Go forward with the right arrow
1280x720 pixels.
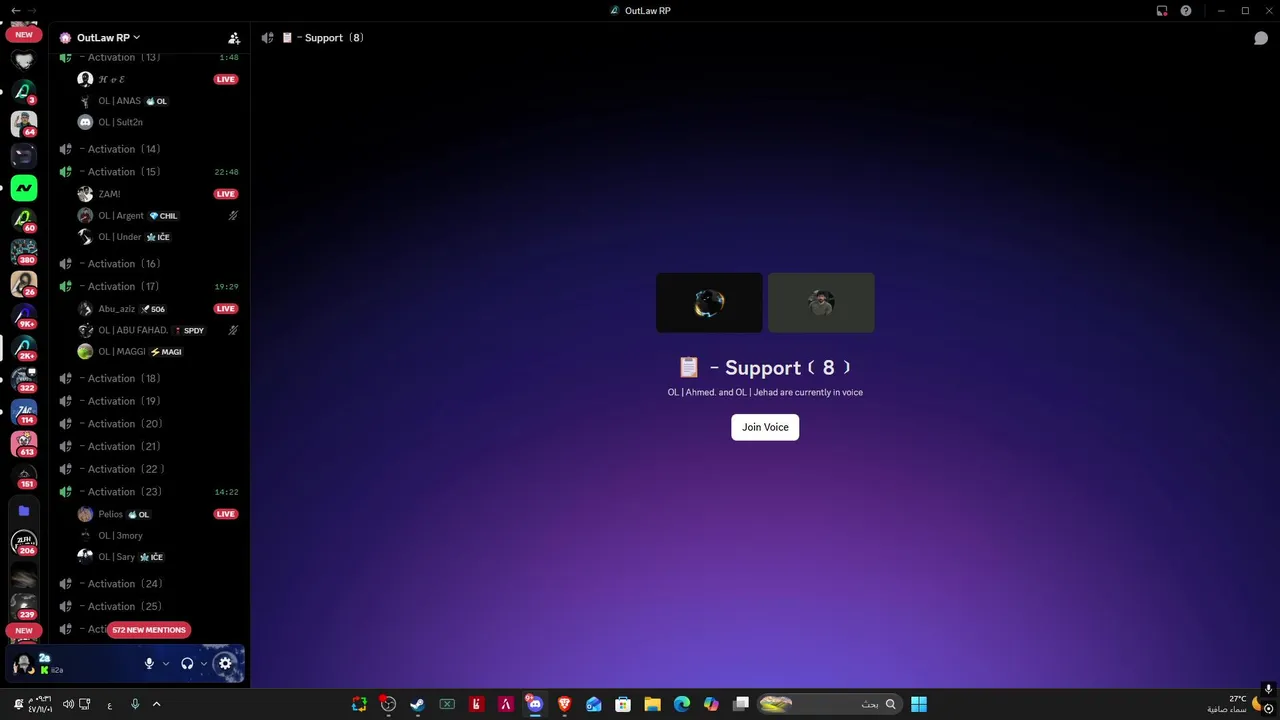(x=32, y=10)
